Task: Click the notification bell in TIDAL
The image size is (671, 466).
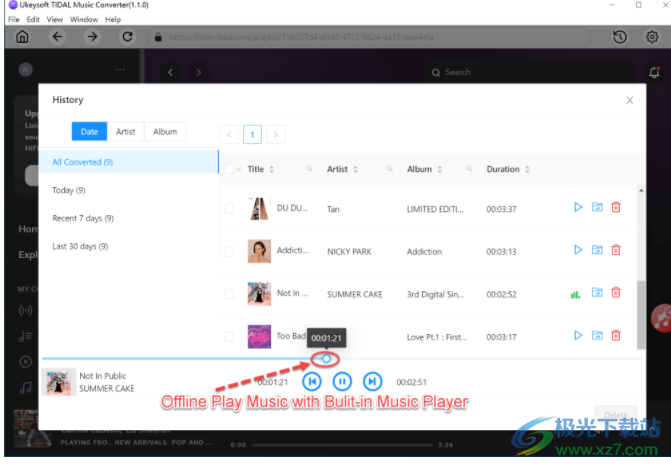Action: pos(654,72)
